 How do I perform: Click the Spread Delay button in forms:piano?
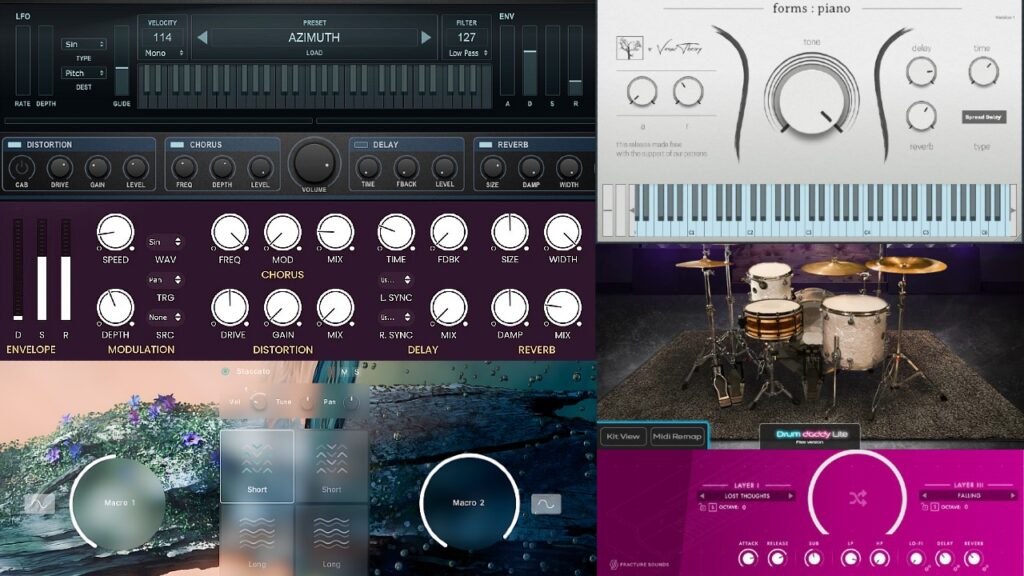[x=984, y=117]
